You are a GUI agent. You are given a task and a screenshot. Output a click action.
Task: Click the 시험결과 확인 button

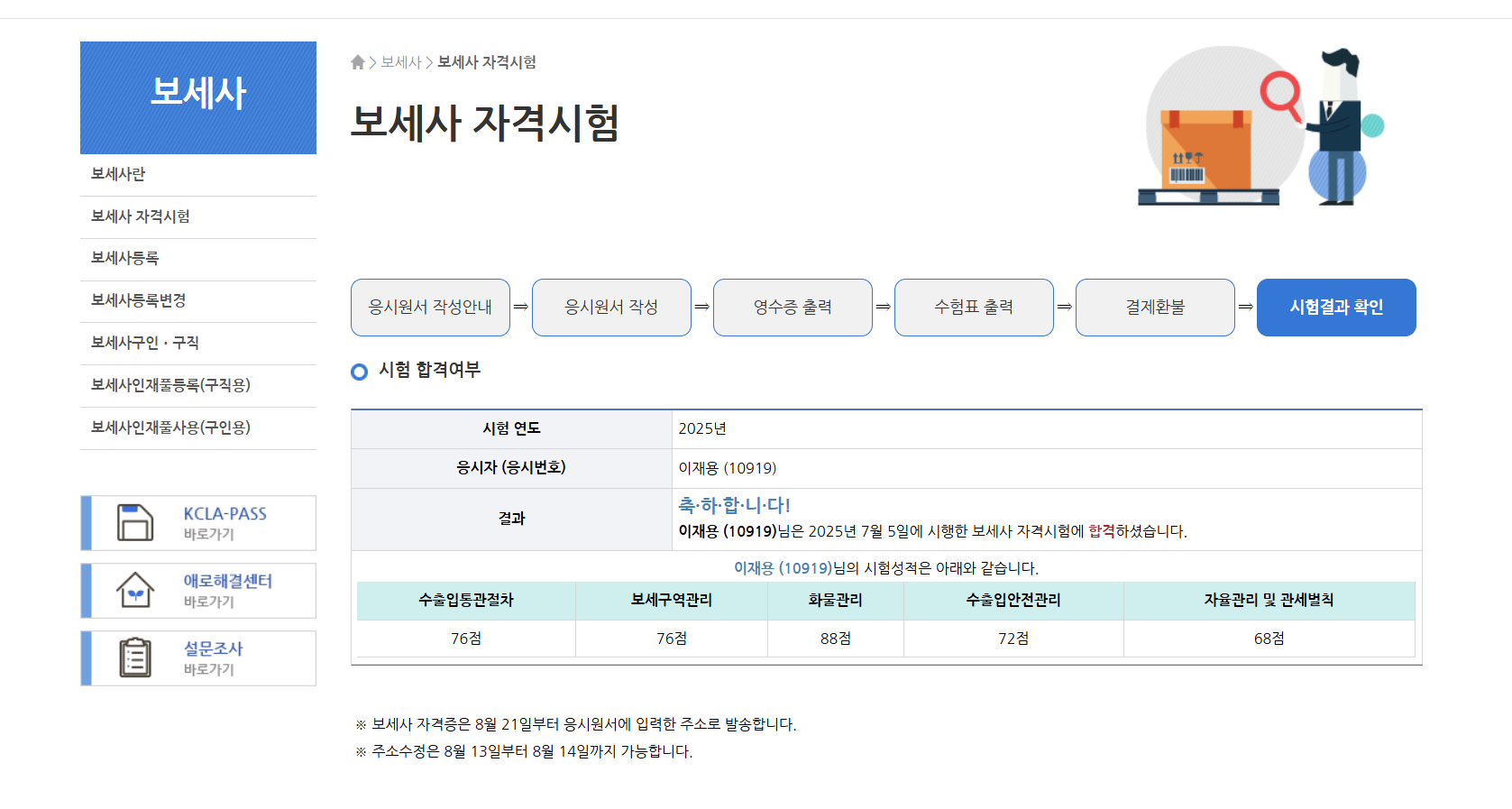coord(1336,308)
